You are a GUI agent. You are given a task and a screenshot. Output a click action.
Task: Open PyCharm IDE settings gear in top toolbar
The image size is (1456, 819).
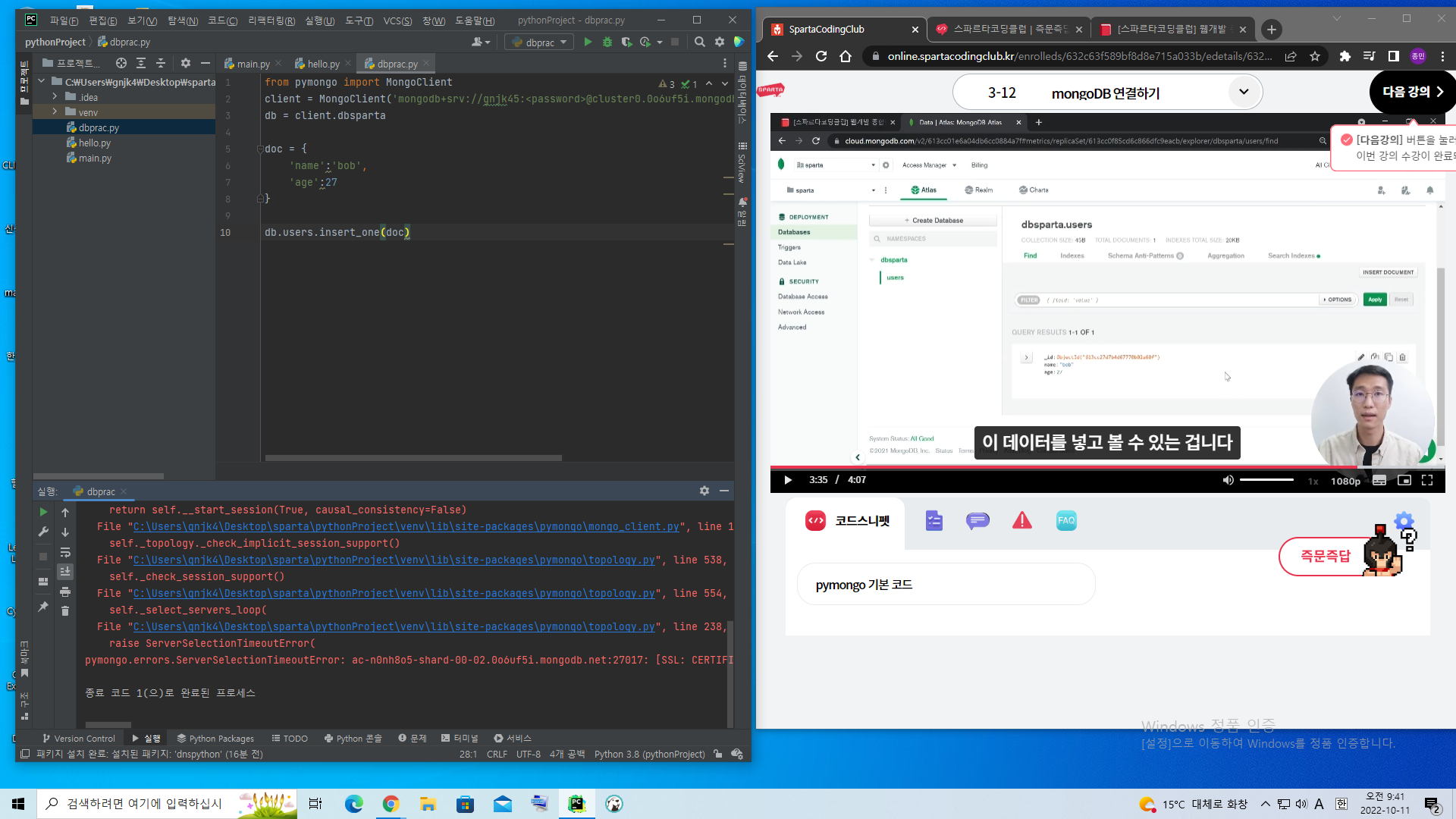pyautogui.click(x=720, y=42)
